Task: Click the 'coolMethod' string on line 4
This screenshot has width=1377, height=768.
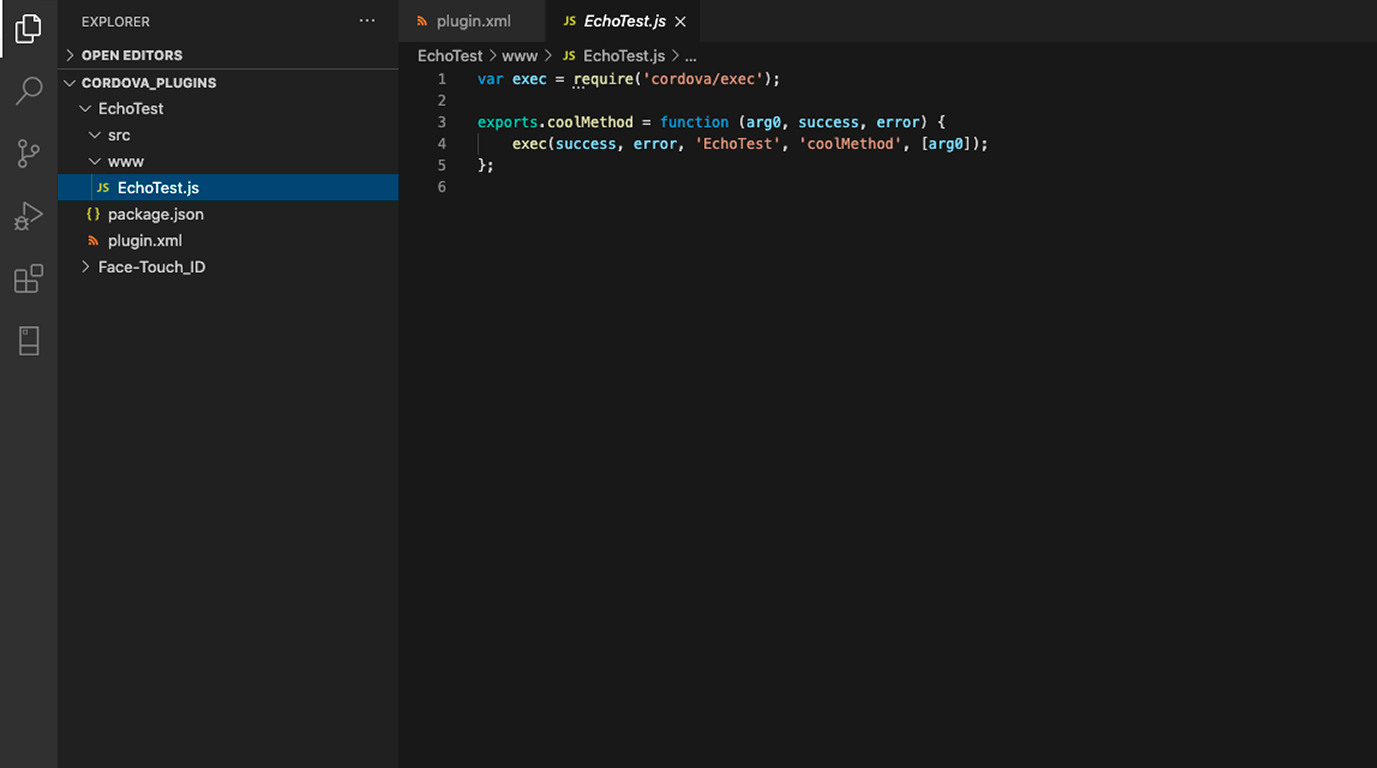Action: (x=850, y=144)
